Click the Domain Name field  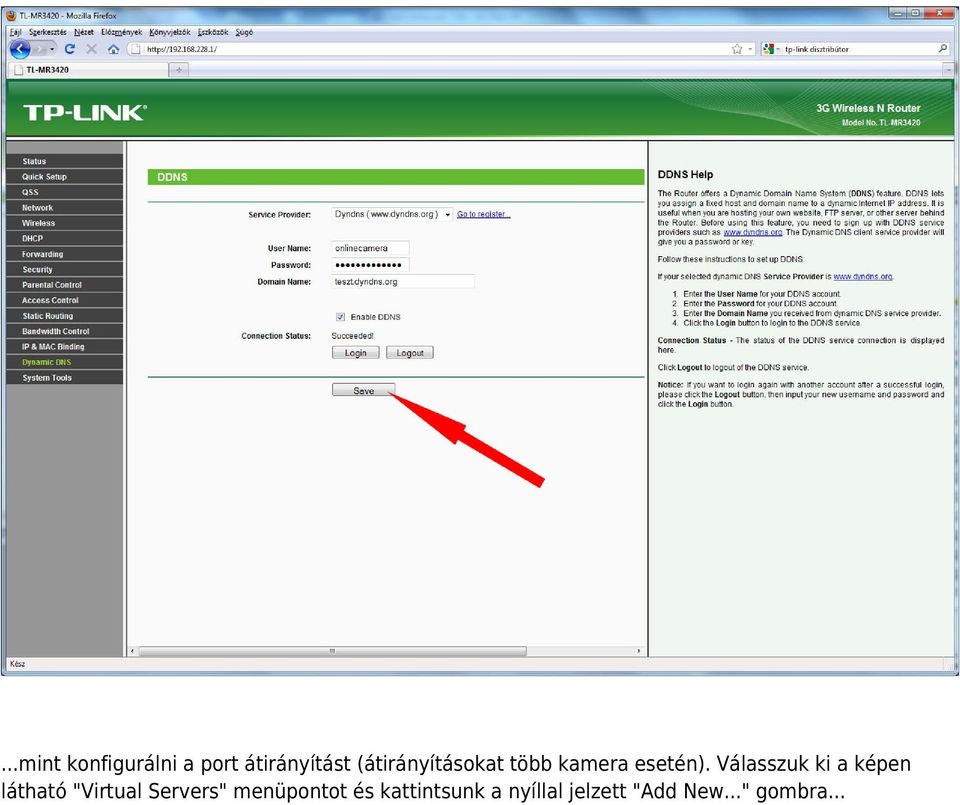point(403,282)
